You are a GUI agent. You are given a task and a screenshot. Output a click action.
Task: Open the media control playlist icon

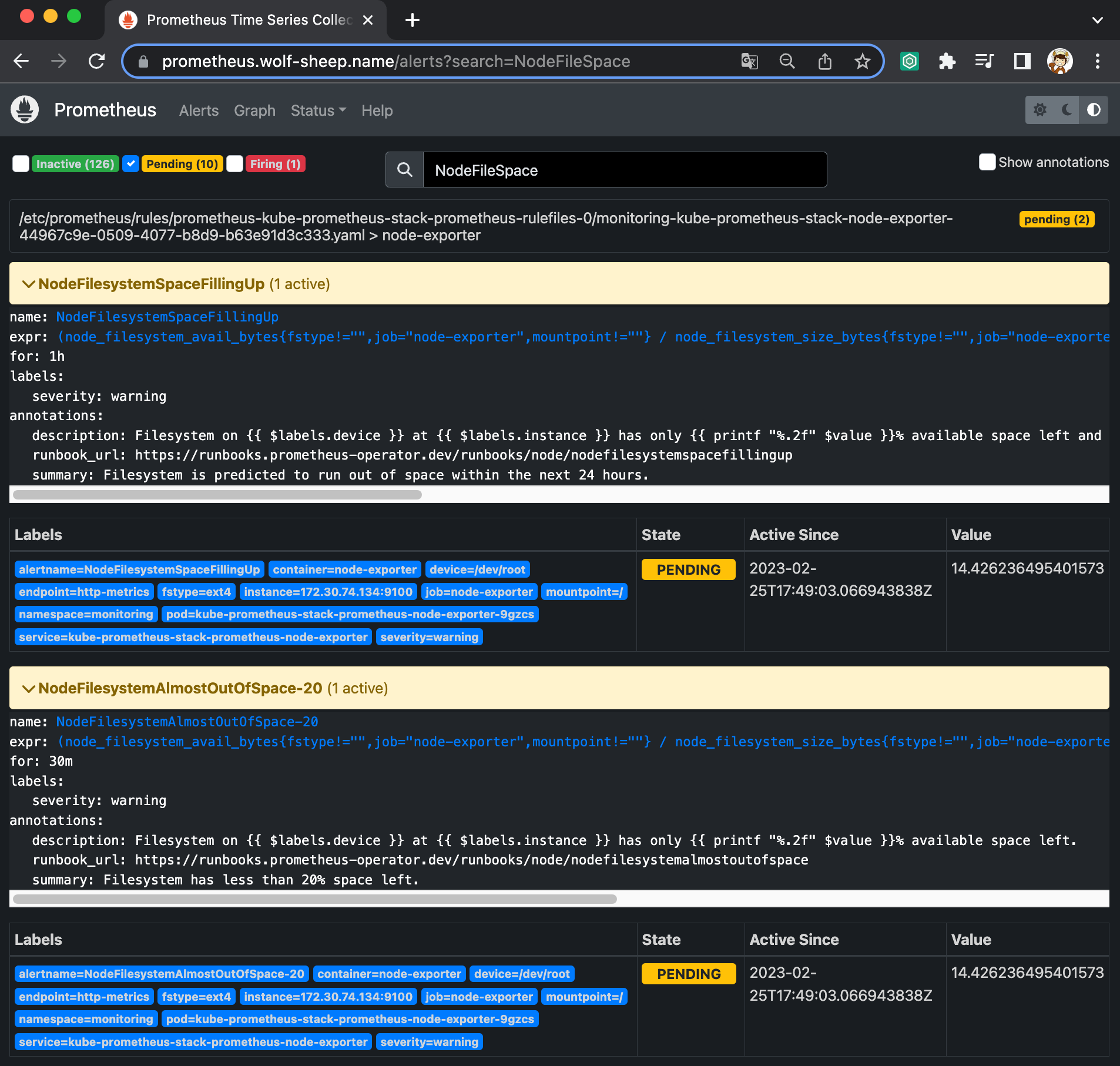tap(984, 61)
